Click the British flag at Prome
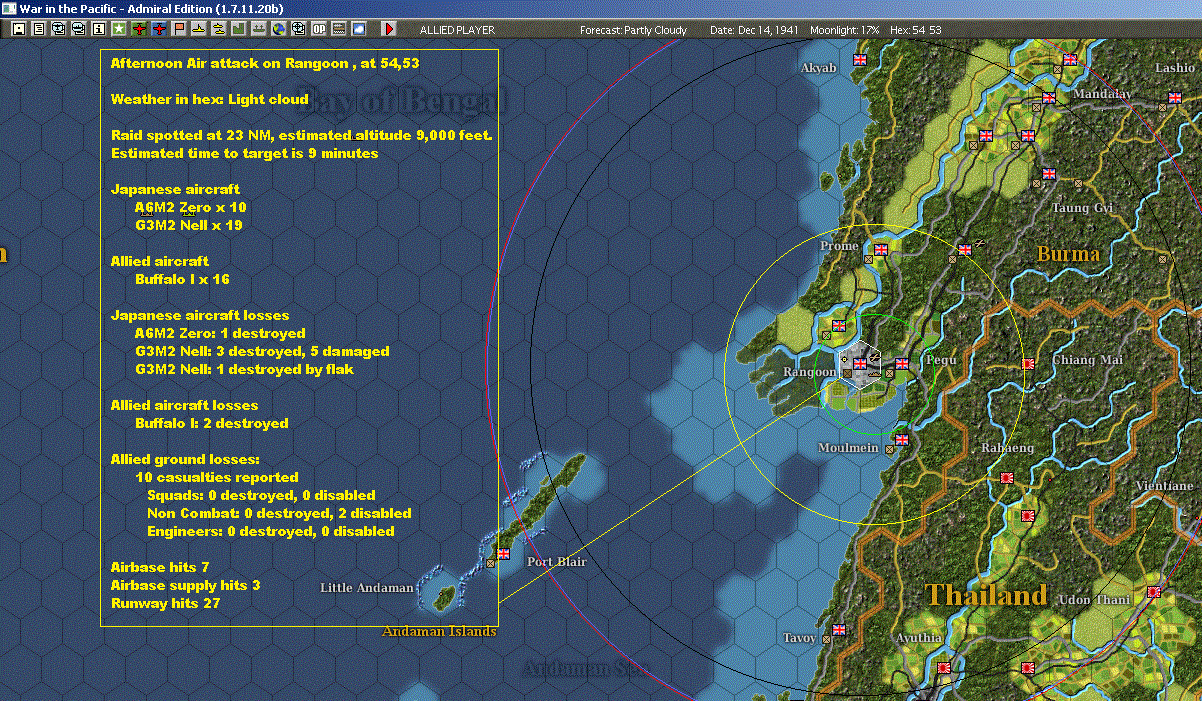The image size is (1202, 701). [x=881, y=250]
